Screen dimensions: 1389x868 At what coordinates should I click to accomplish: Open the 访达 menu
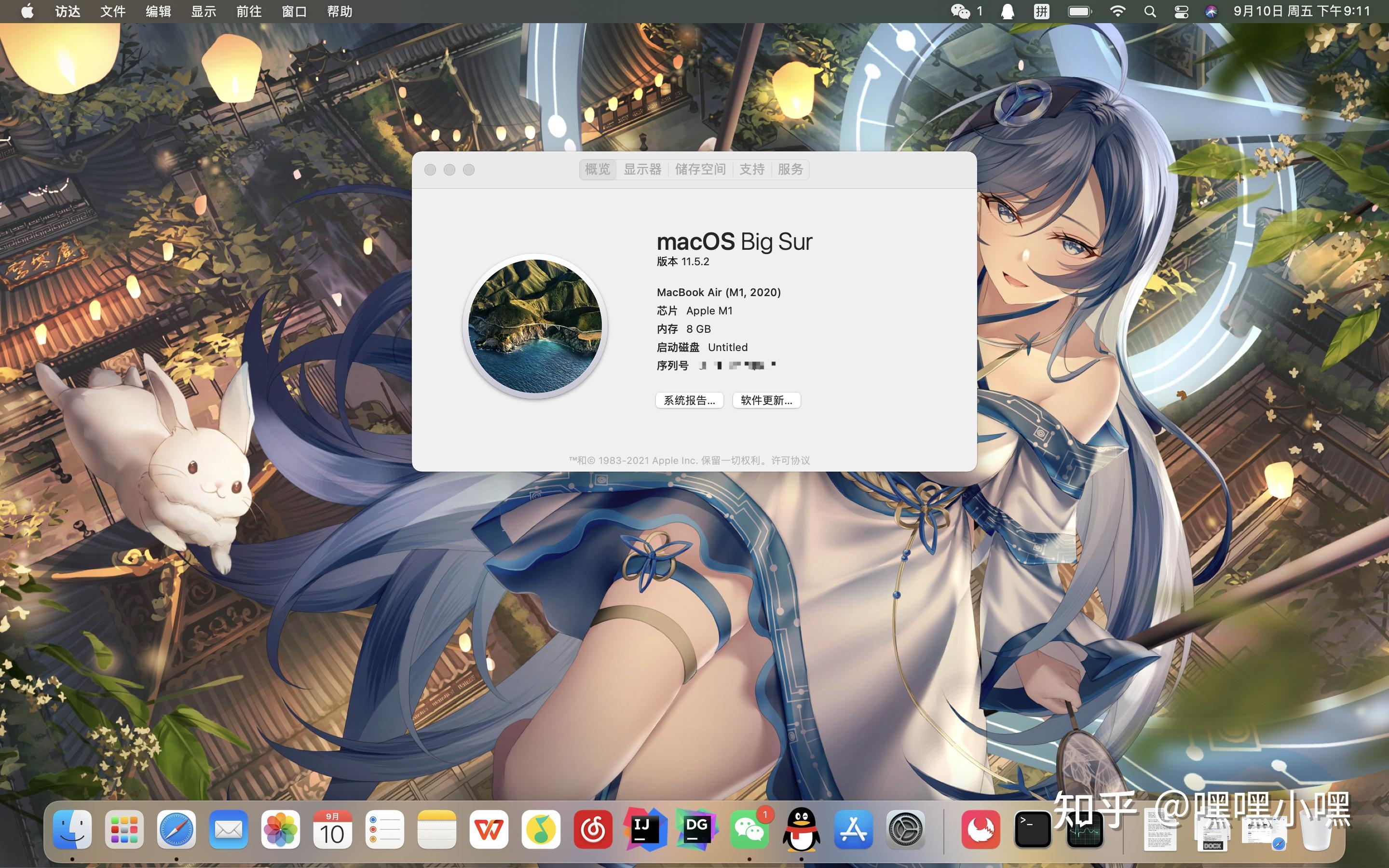click(68, 12)
